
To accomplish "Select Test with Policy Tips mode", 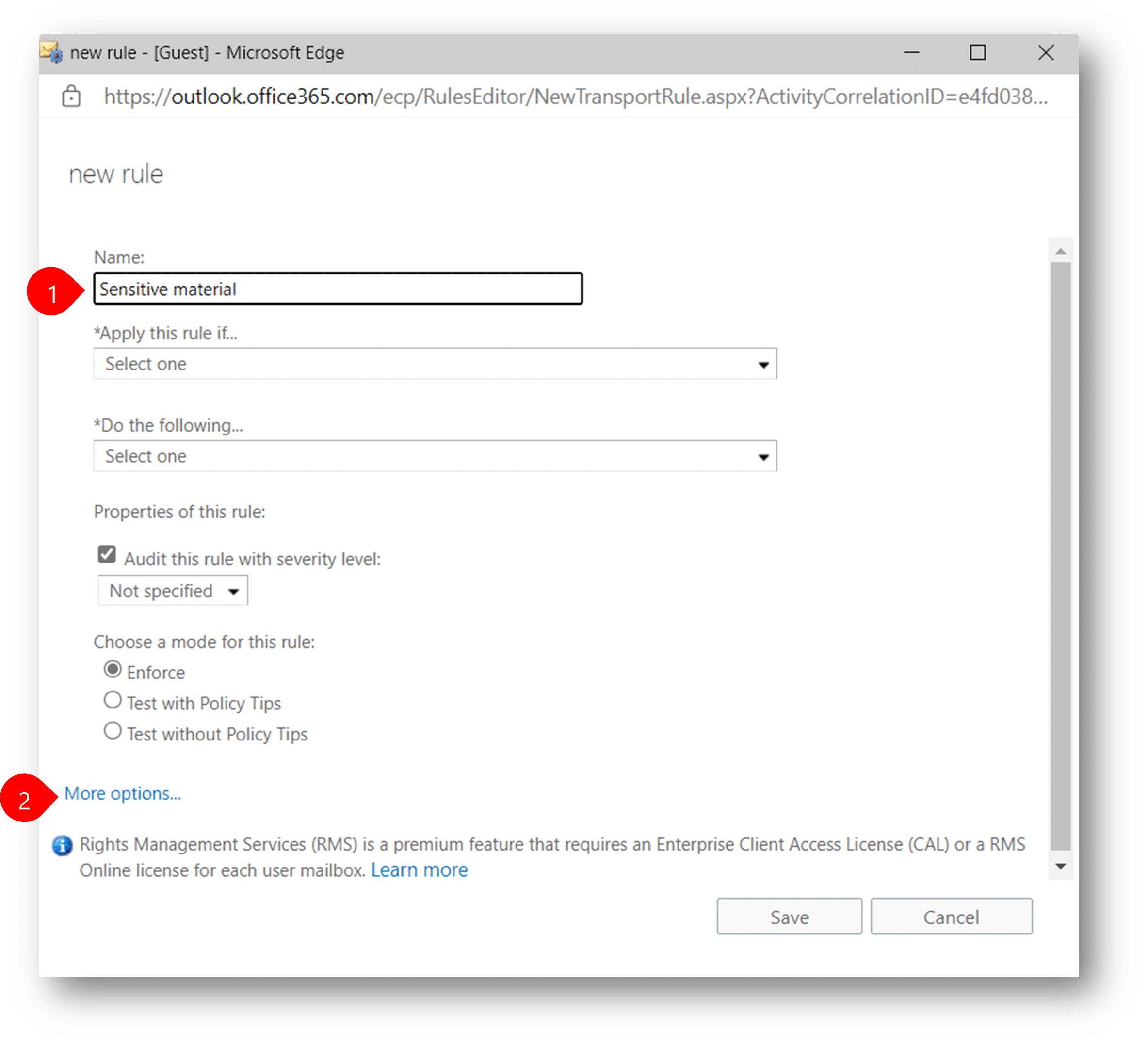I will [x=113, y=700].
